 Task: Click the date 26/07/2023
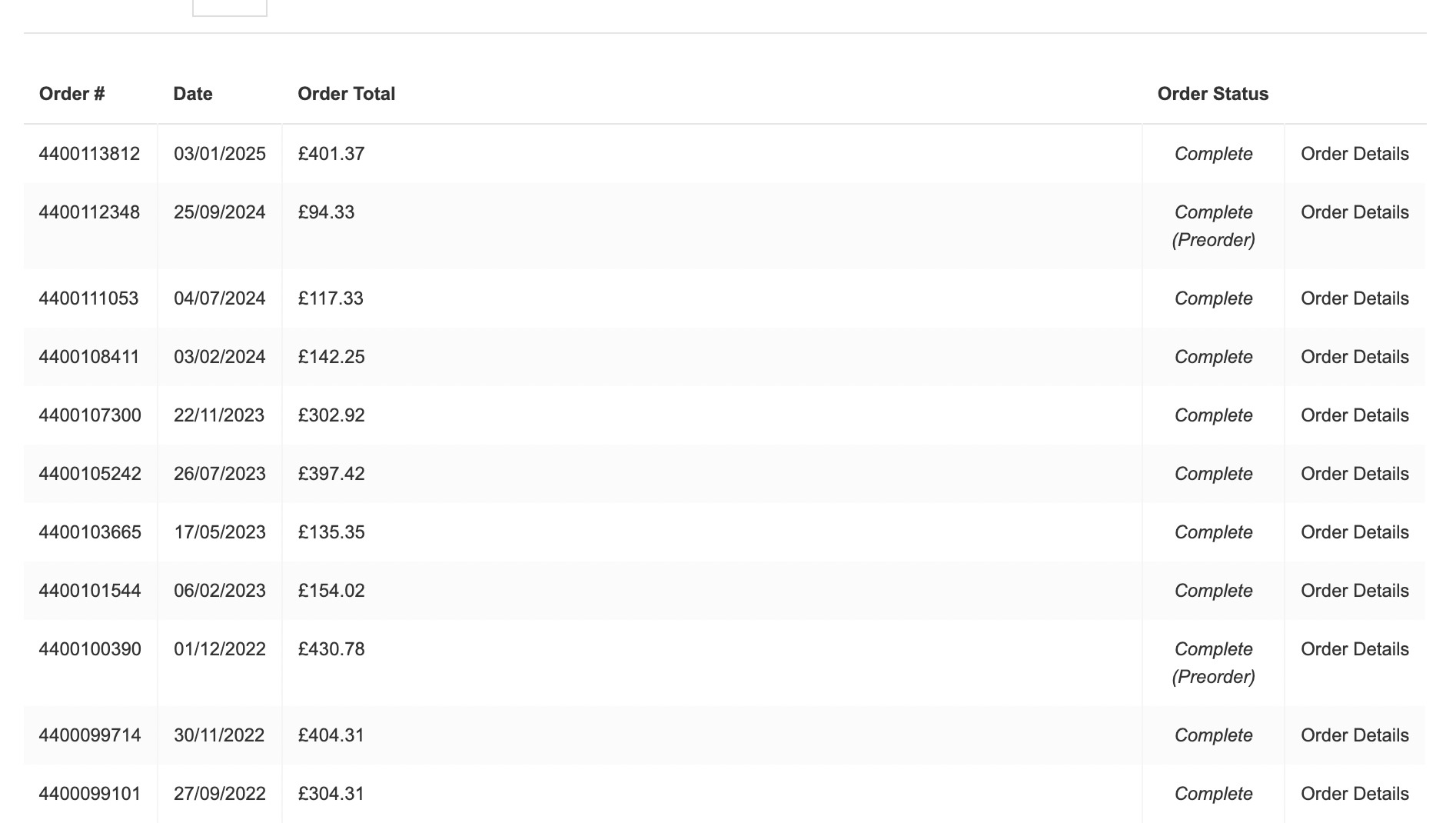[x=219, y=474]
